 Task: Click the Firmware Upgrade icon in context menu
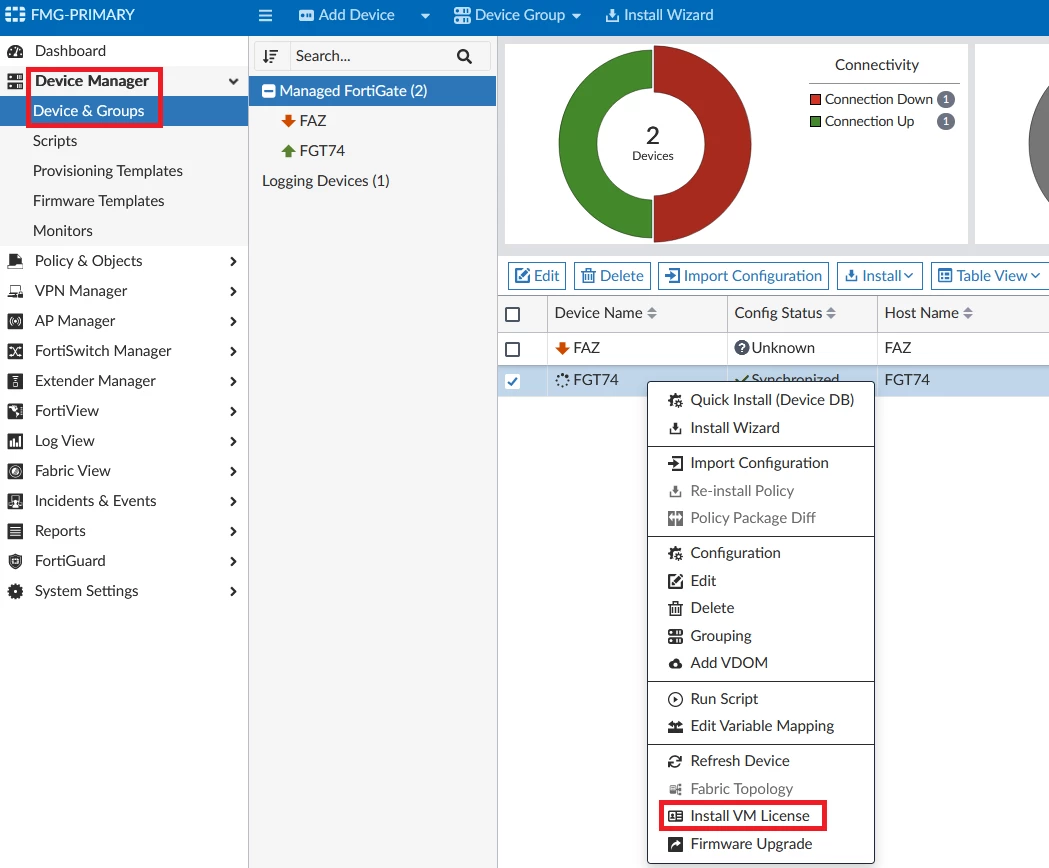[x=676, y=845]
